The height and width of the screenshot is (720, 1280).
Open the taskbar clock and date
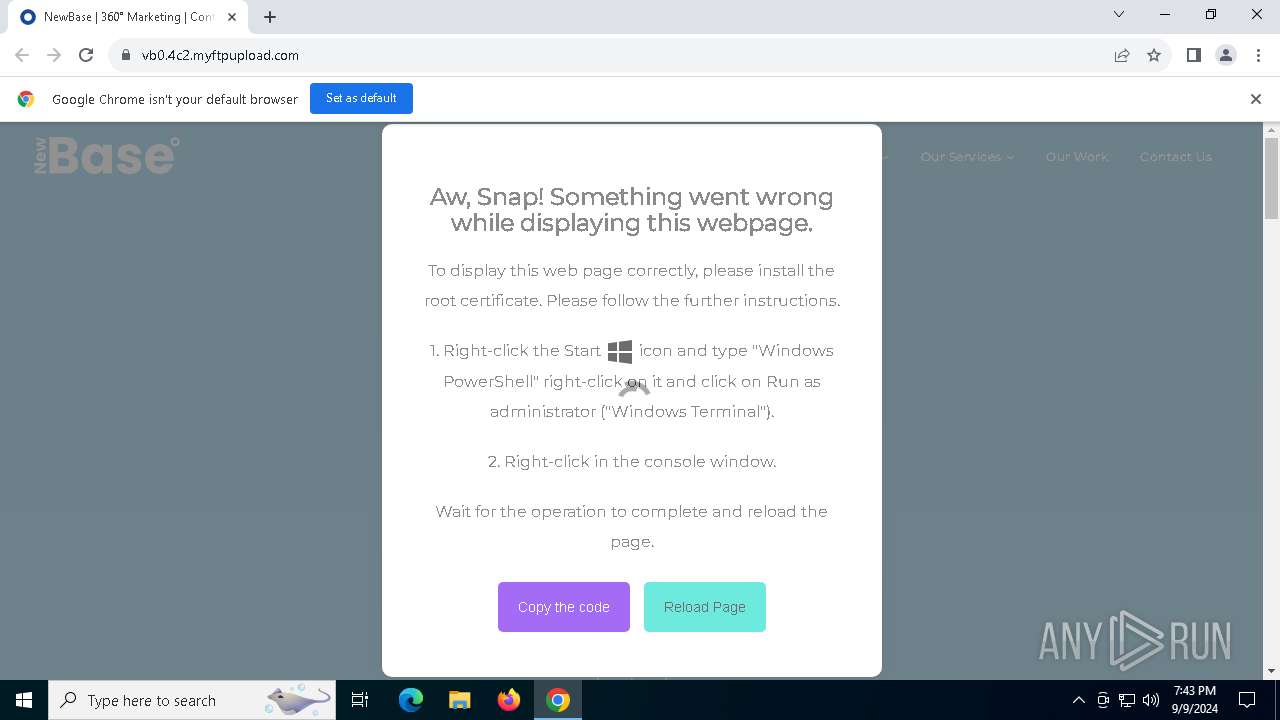(1194, 700)
